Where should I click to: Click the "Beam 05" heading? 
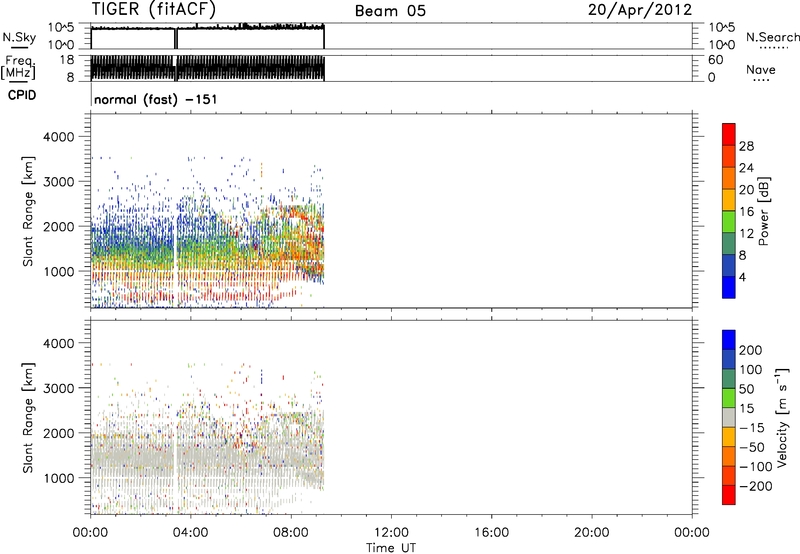(x=390, y=11)
